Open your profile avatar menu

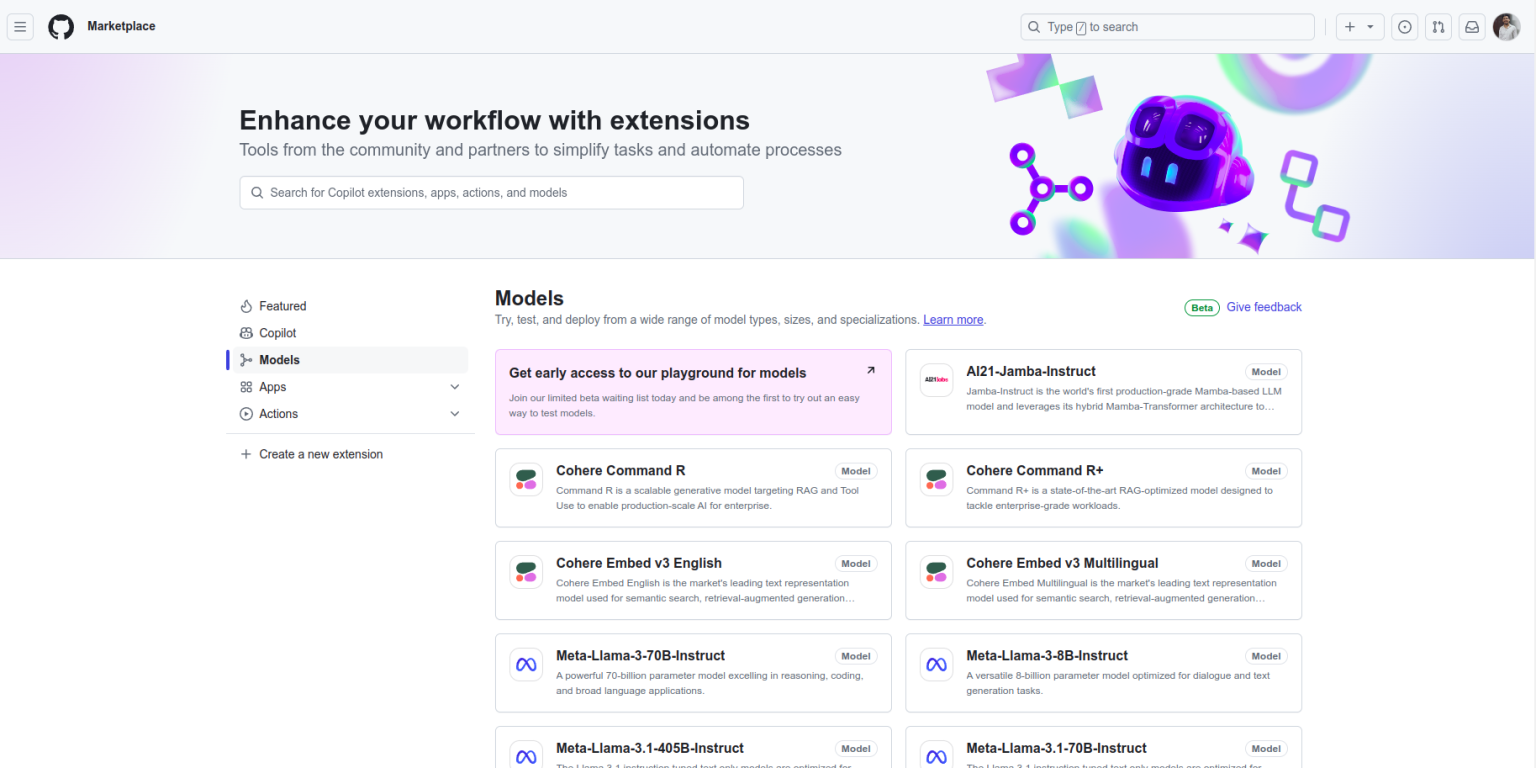tap(1507, 26)
